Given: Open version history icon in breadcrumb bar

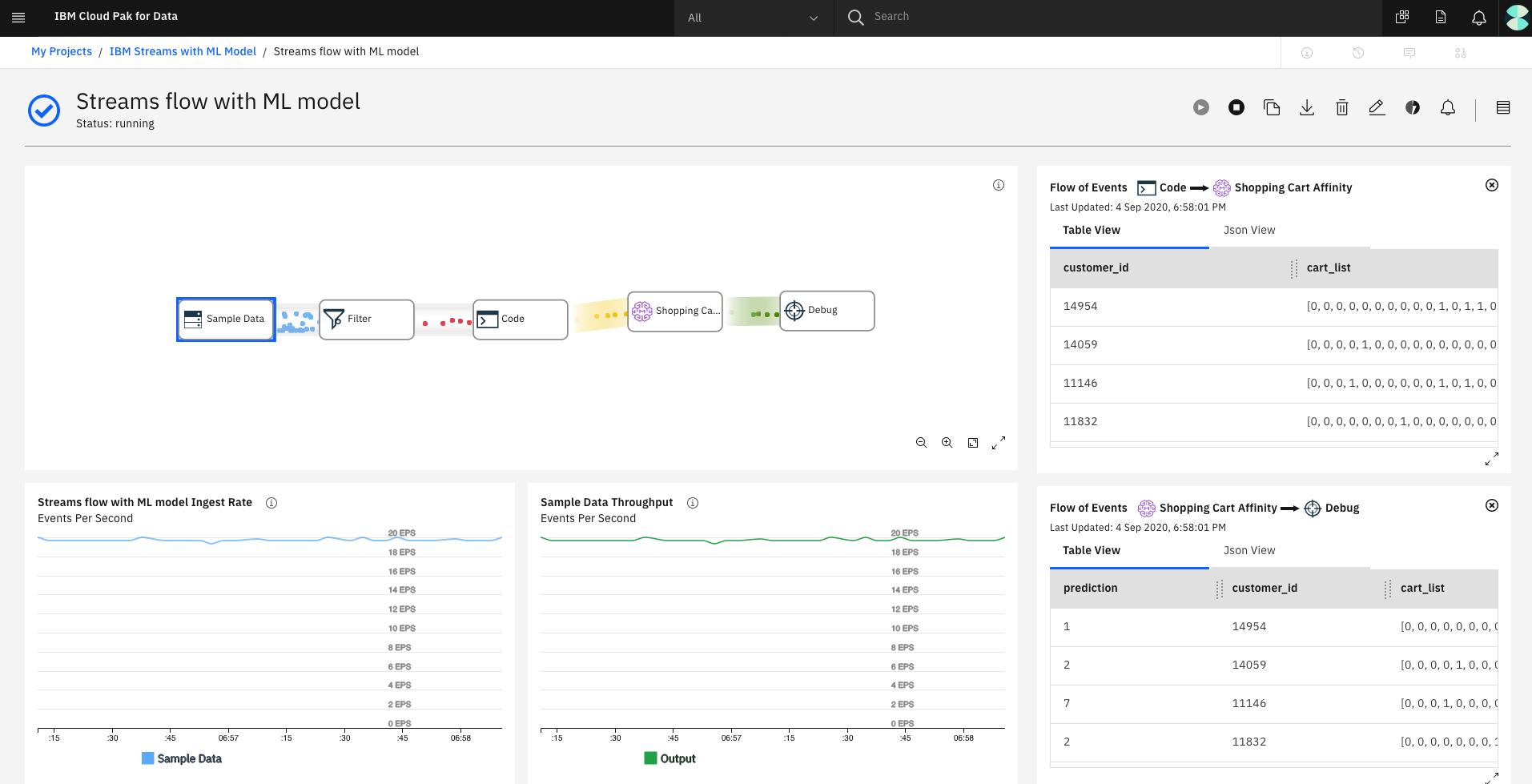Looking at the screenshot, I should click(1358, 53).
